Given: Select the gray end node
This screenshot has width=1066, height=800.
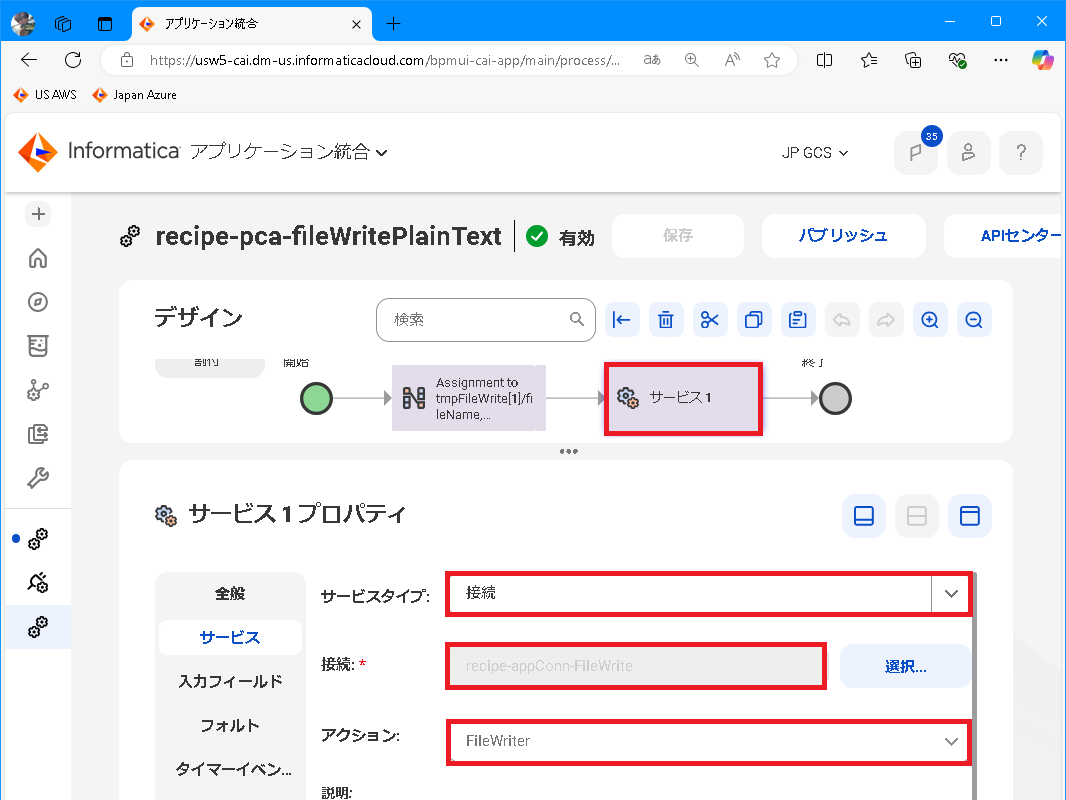Looking at the screenshot, I should (x=836, y=398).
